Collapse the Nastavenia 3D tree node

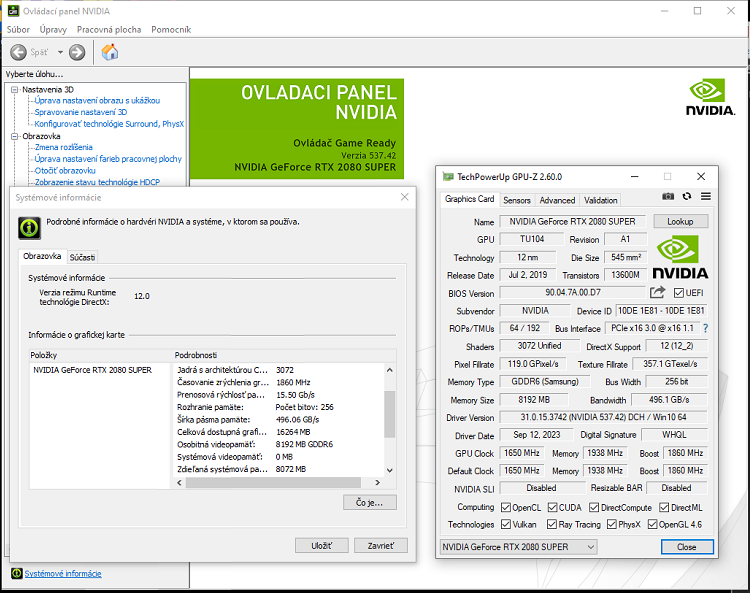pos(15,89)
